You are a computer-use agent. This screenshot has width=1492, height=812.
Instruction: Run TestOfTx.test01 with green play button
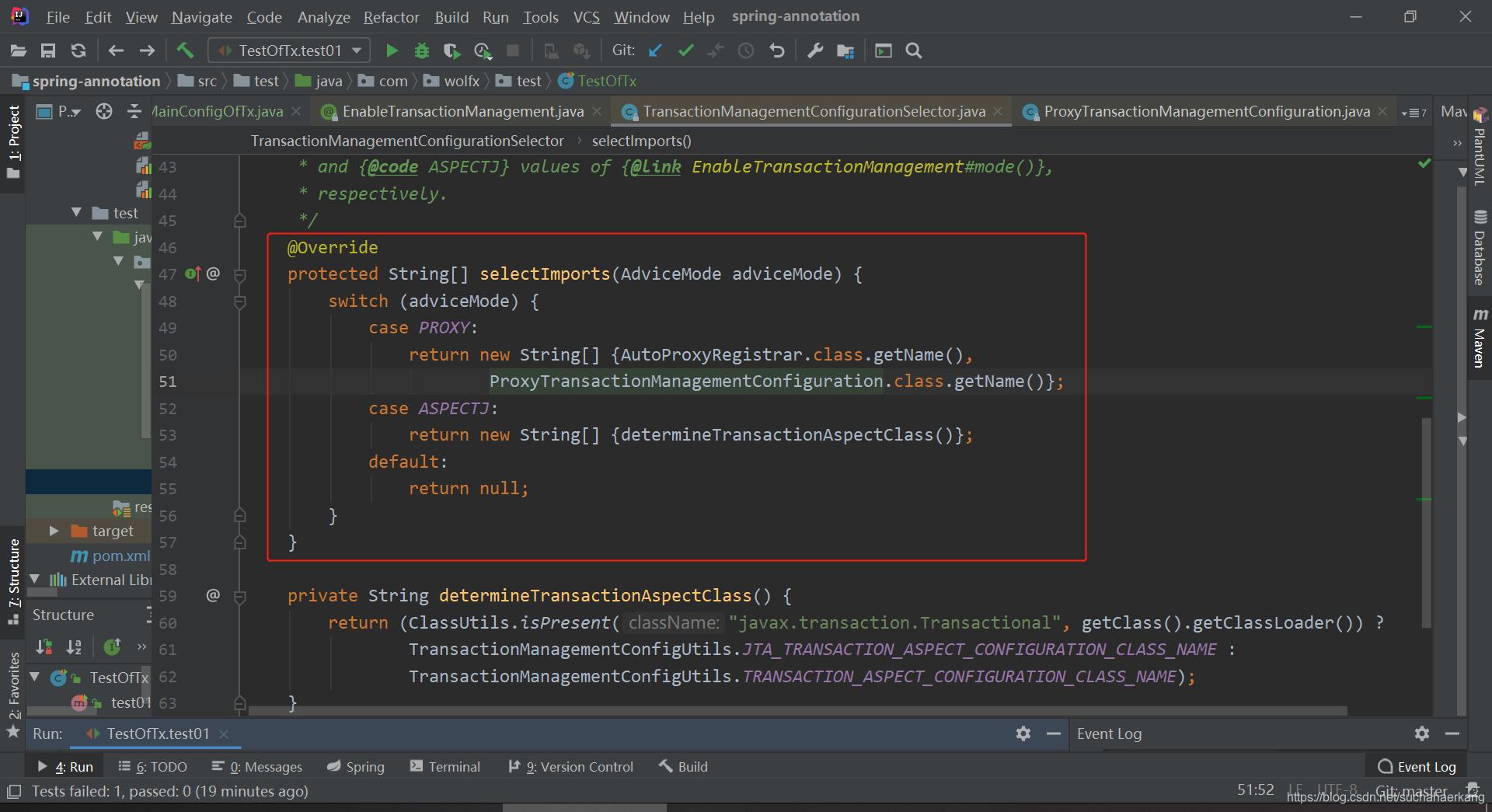[x=392, y=51]
